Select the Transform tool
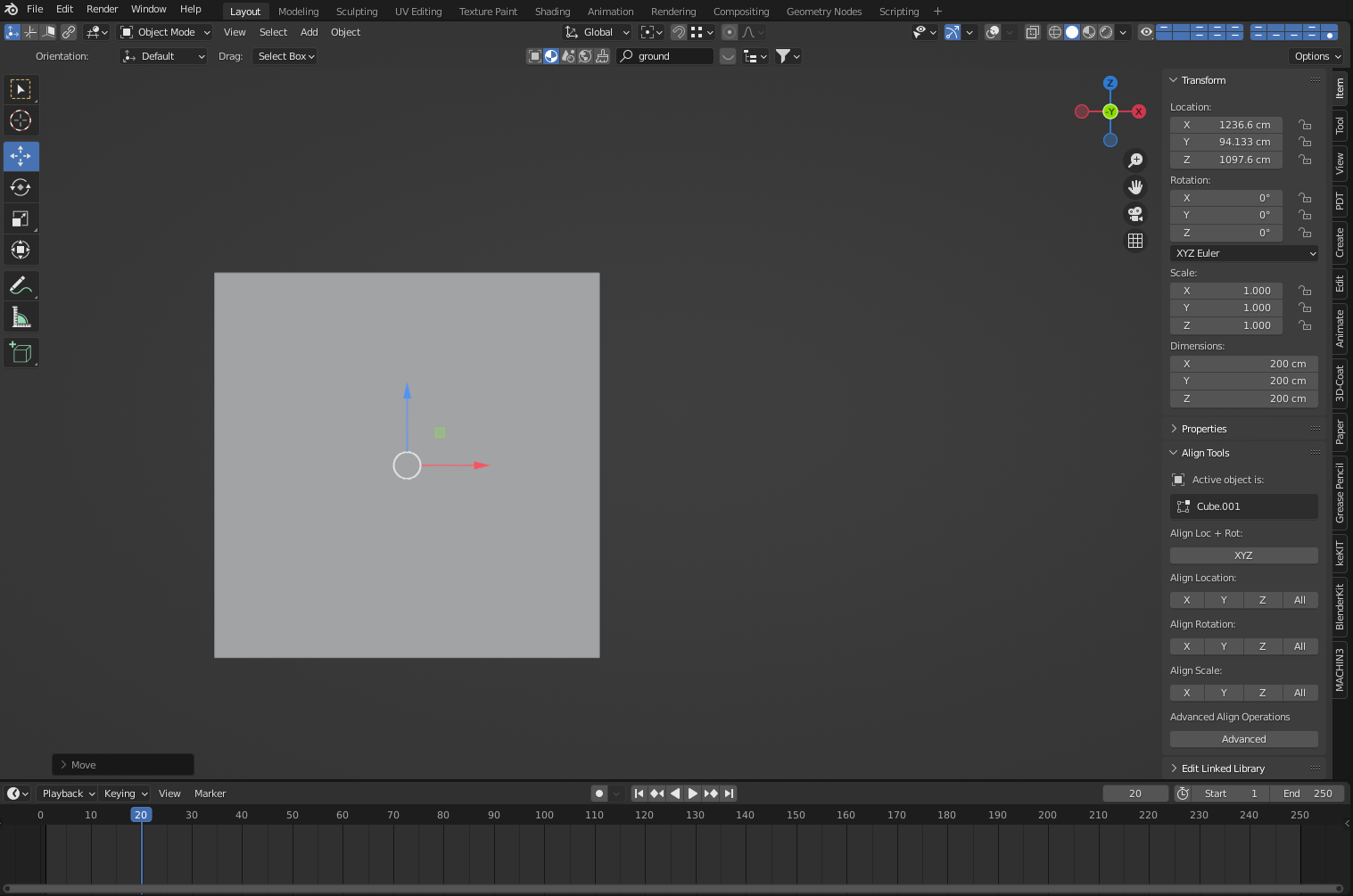Viewport: 1353px width, 896px height. 21,250
